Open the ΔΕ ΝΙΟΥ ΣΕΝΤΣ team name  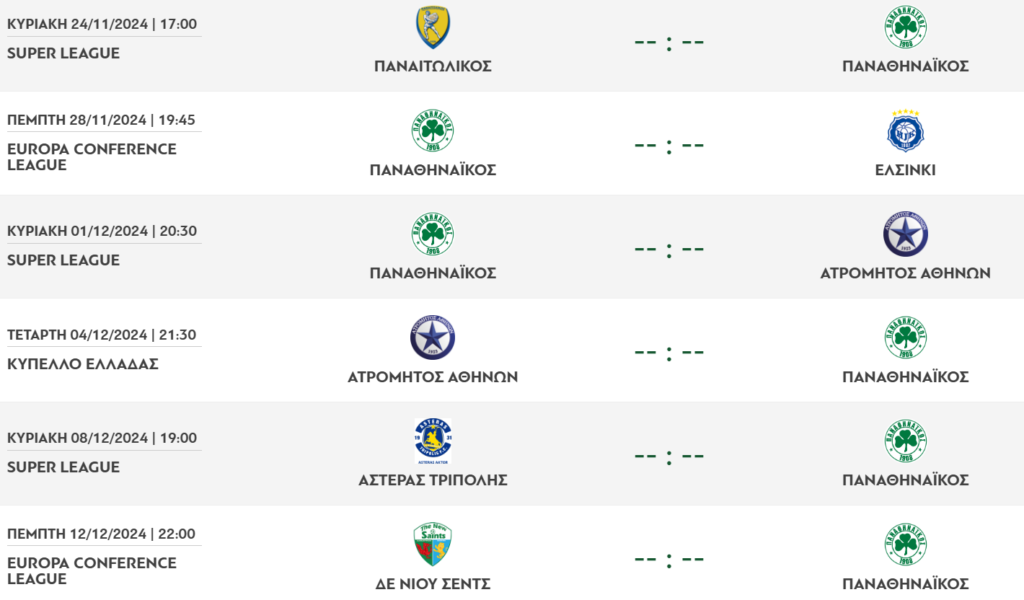tap(433, 584)
